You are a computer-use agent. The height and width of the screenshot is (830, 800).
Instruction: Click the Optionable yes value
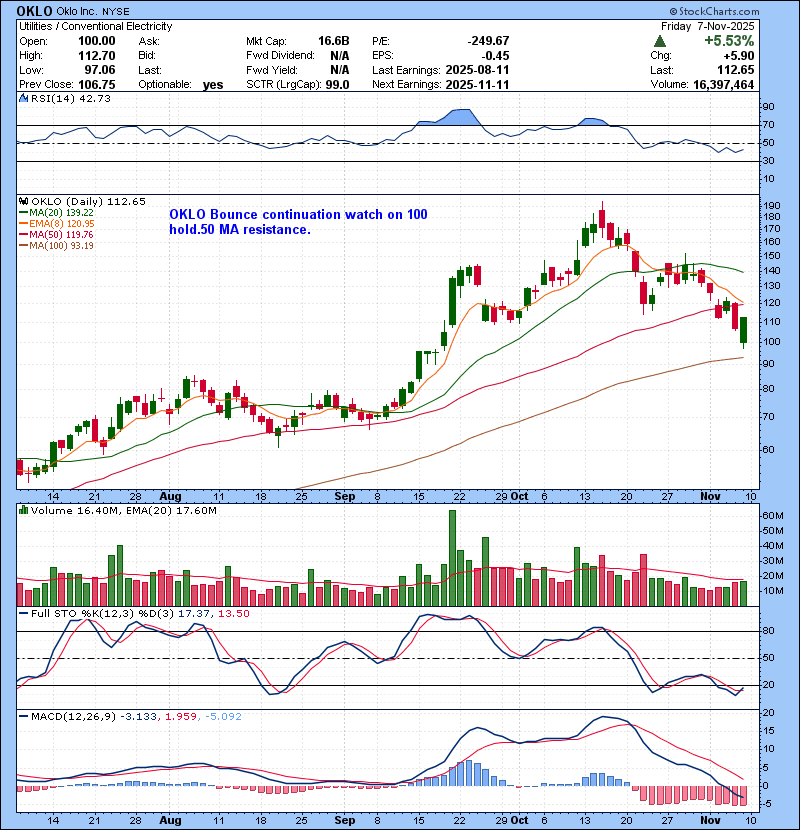coord(213,85)
